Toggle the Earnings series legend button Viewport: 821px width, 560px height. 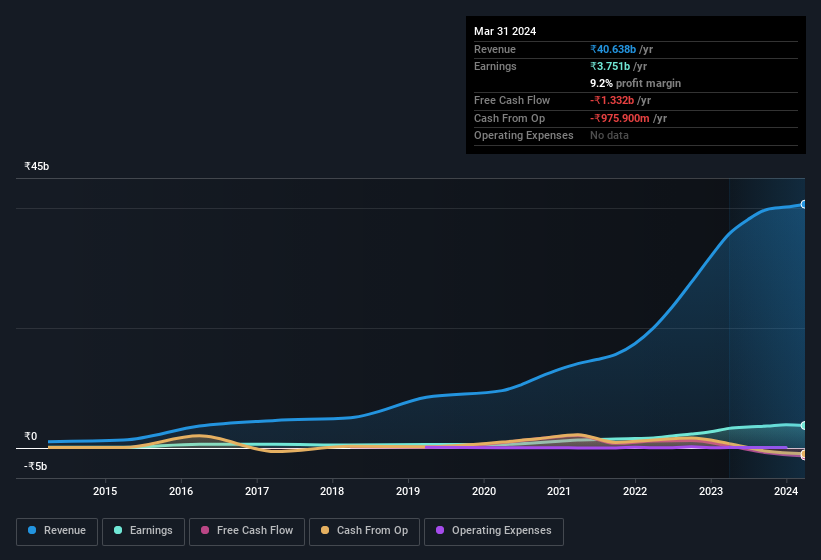point(143,531)
